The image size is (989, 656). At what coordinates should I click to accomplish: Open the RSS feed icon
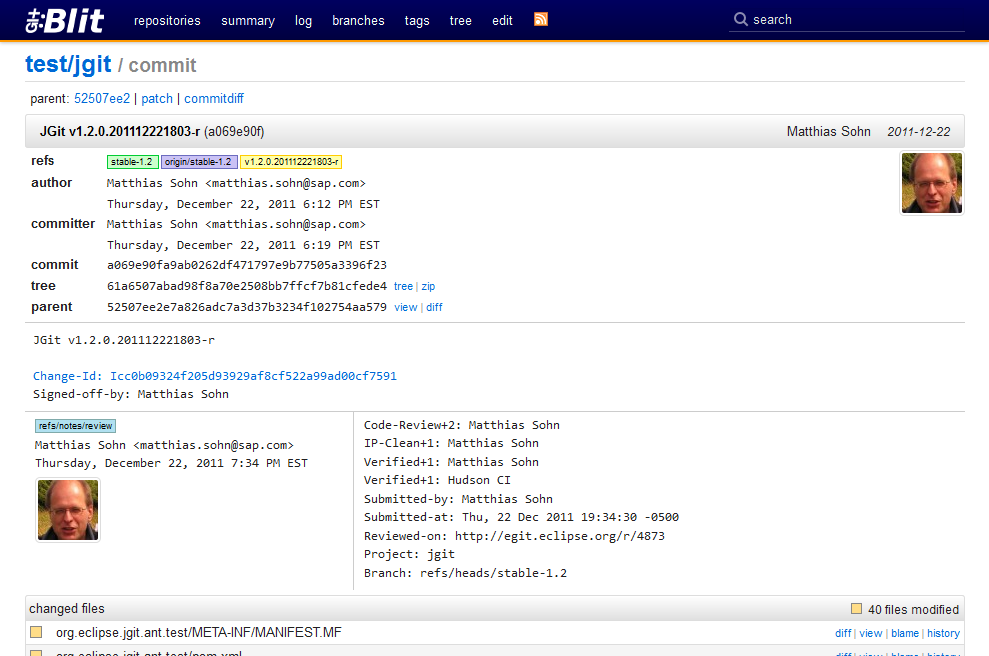(x=541, y=20)
